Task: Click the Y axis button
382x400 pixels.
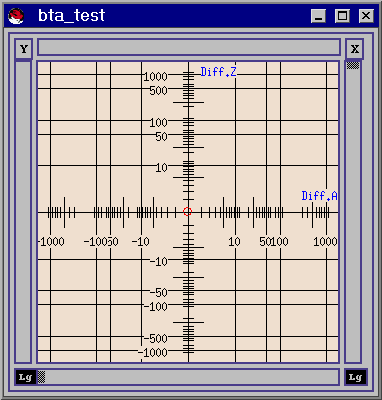Action: pos(23,49)
